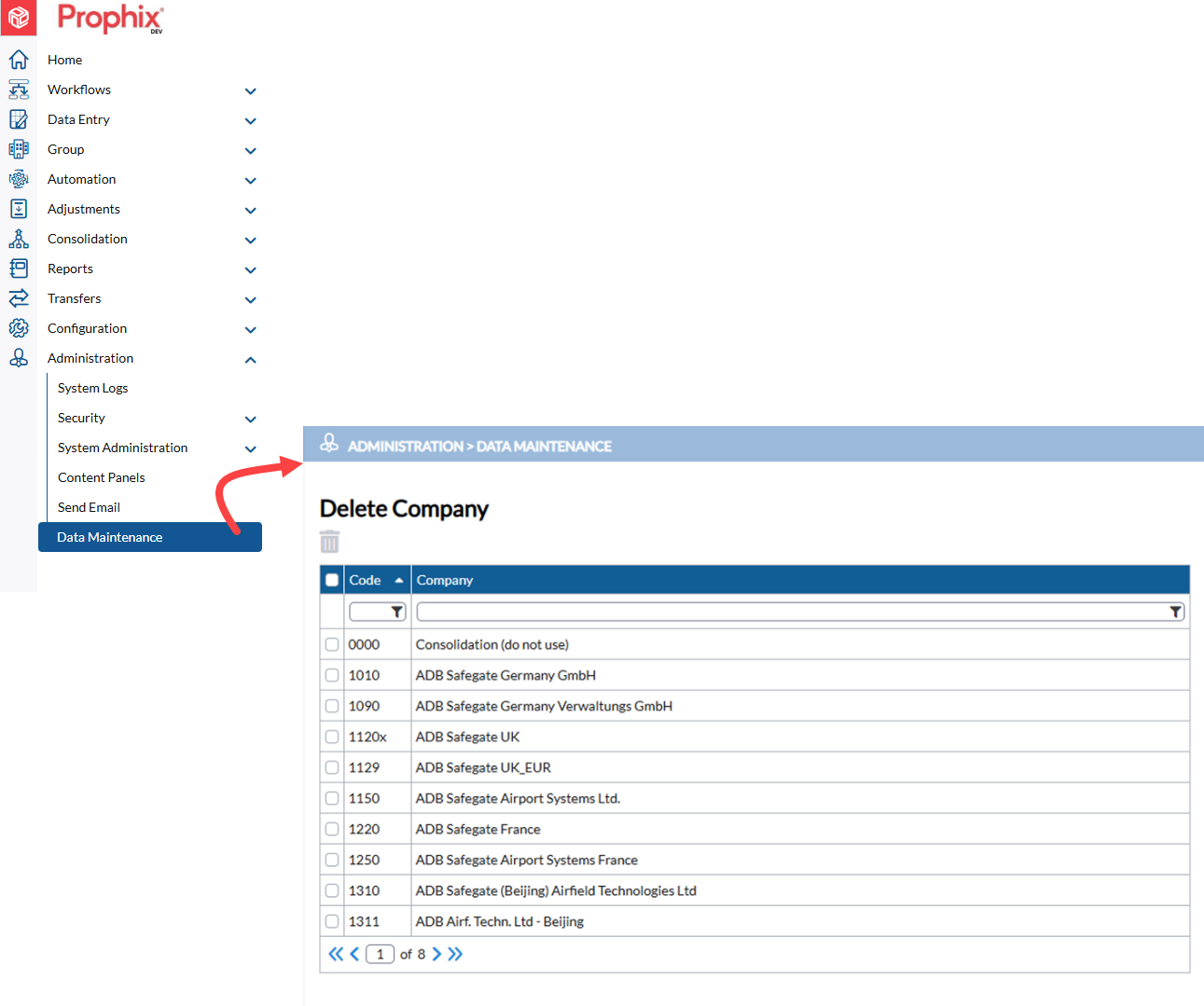Expand the Transfers menu chevron

pyautogui.click(x=250, y=300)
